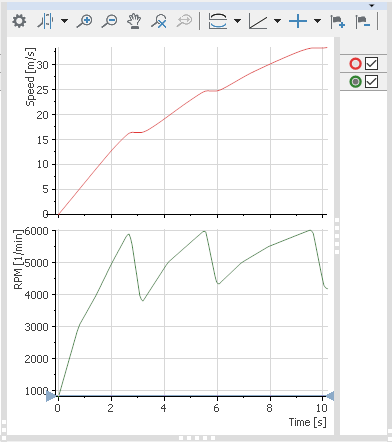Click the add flag marker icon
The image size is (392, 442).
(338, 22)
